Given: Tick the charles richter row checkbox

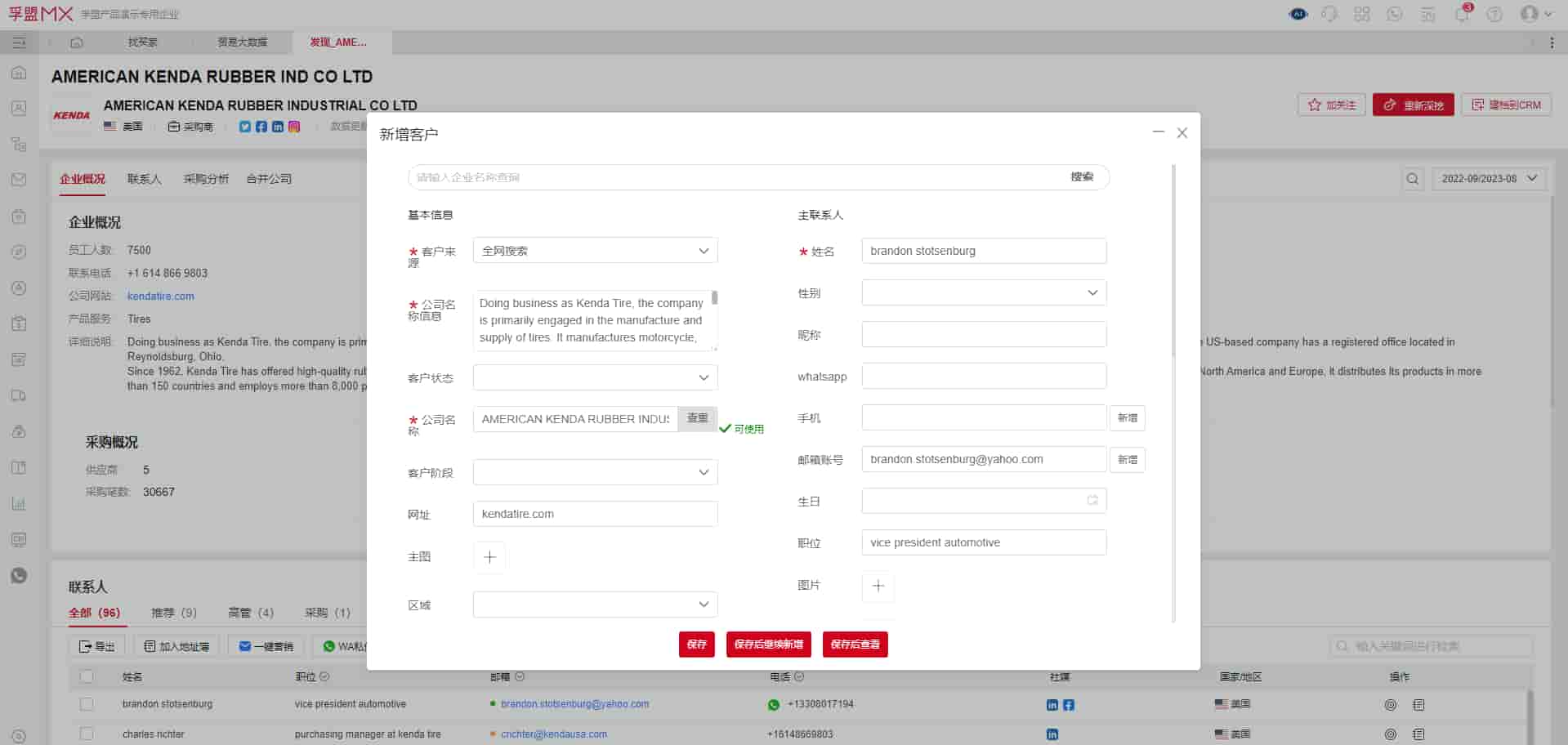Looking at the screenshot, I should [87, 734].
